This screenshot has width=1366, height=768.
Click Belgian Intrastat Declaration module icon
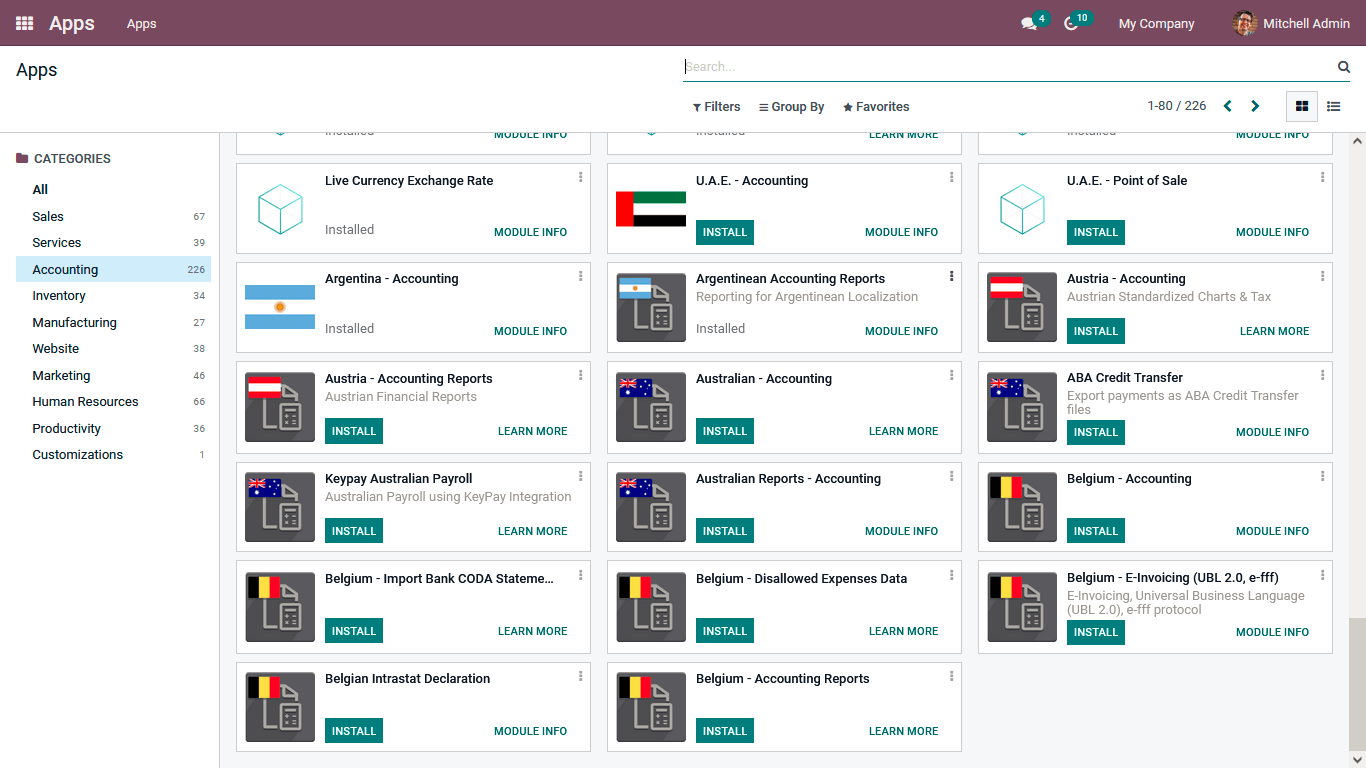coord(280,707)
